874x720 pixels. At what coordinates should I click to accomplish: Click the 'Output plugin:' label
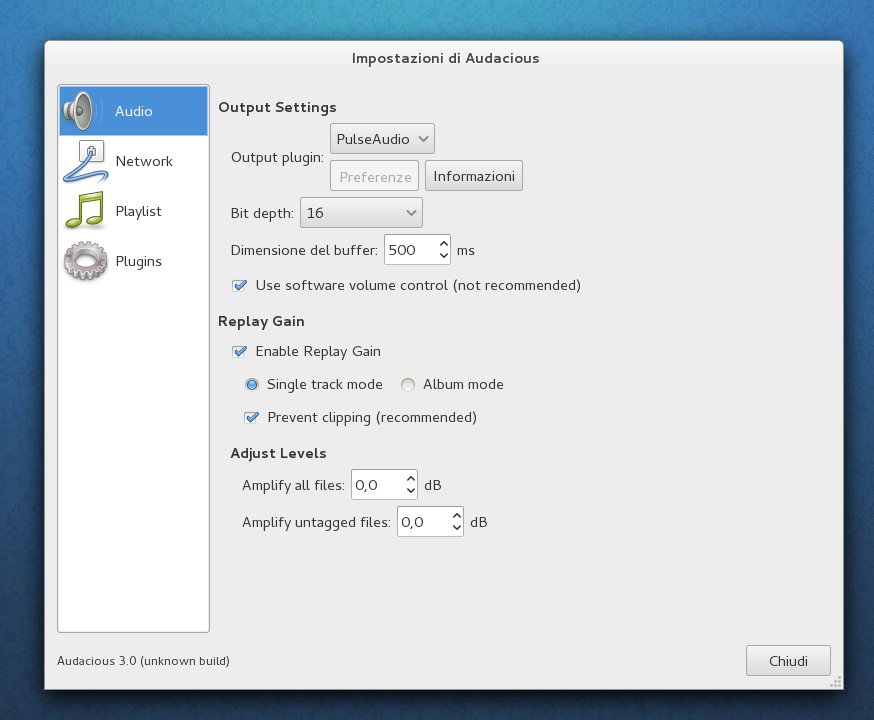[x=277, y=157]
